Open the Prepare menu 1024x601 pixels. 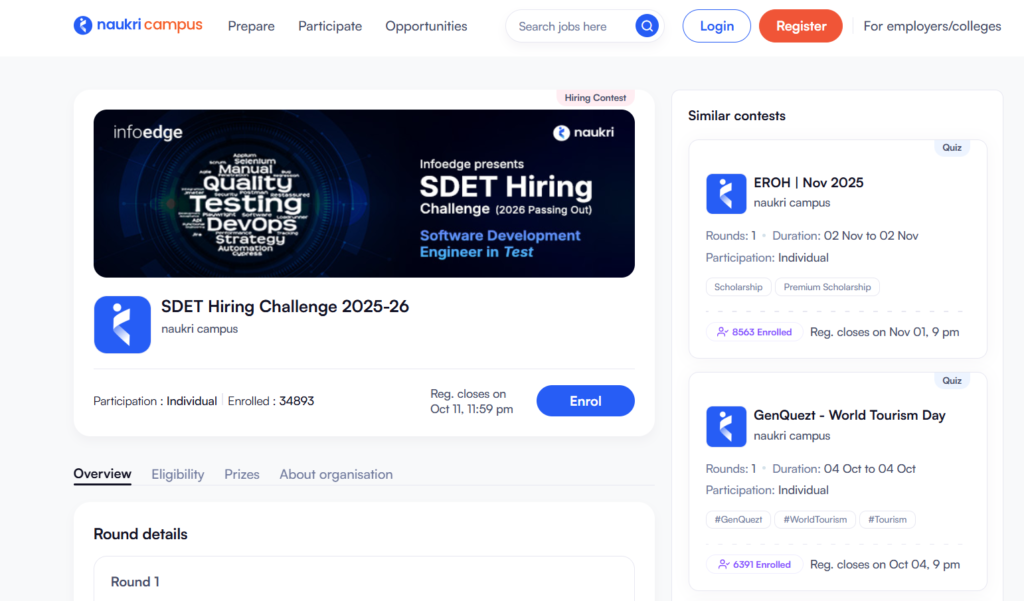[x=251, y=26]
